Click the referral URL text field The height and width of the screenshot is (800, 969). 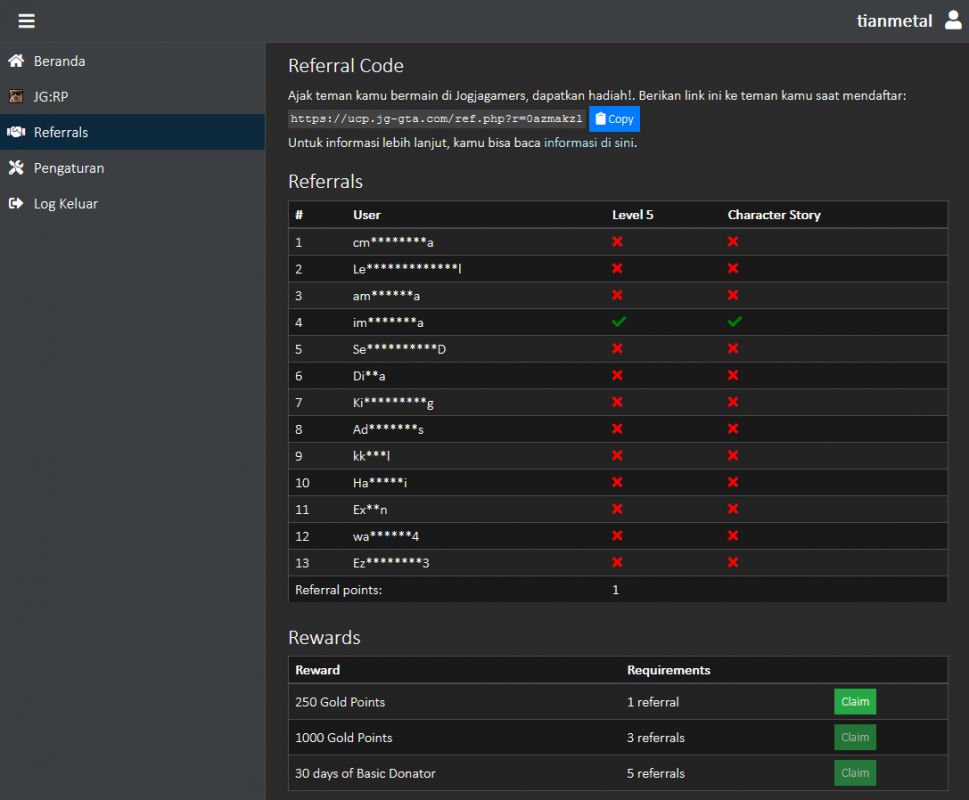point(436,119)
